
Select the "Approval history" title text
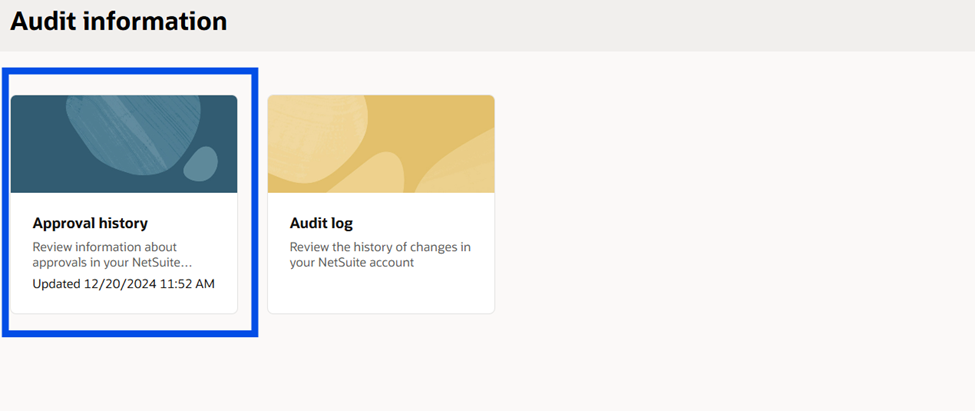[x=90, y=223]
